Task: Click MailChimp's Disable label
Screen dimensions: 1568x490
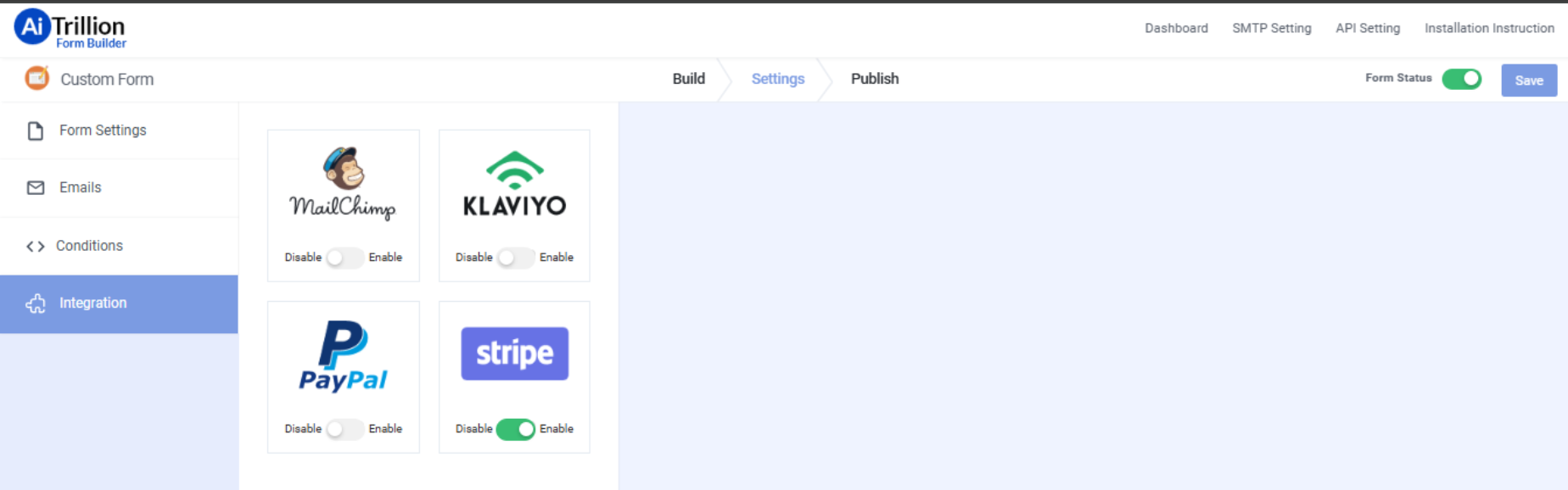Action: click(303, 258)
